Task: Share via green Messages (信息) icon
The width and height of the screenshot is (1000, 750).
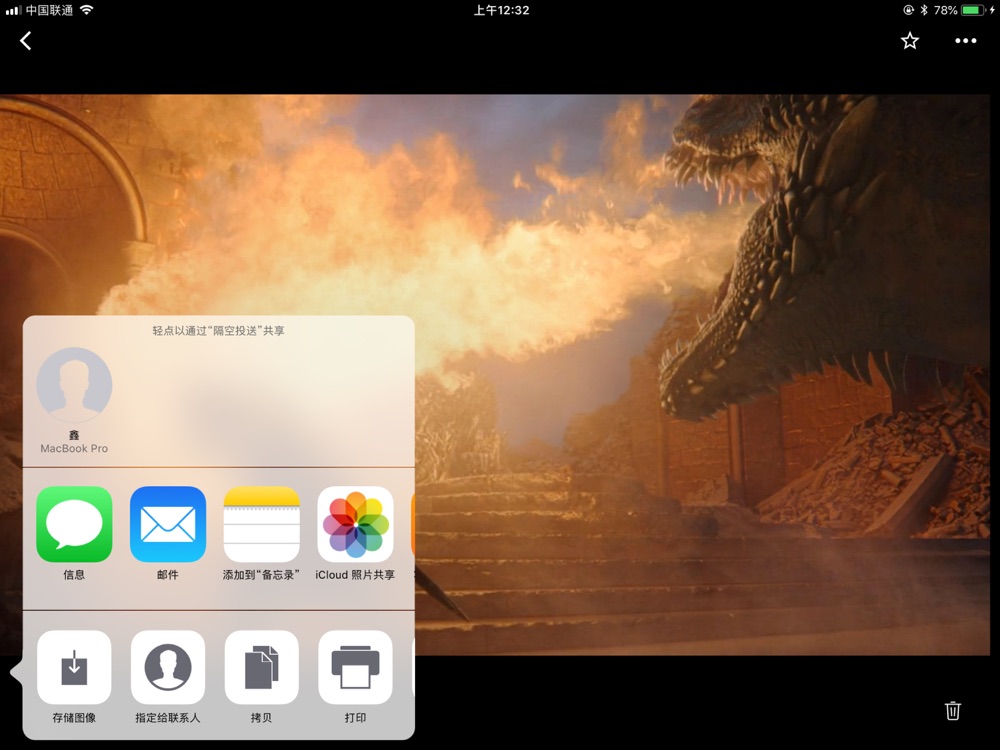Action: click(74, 525)
